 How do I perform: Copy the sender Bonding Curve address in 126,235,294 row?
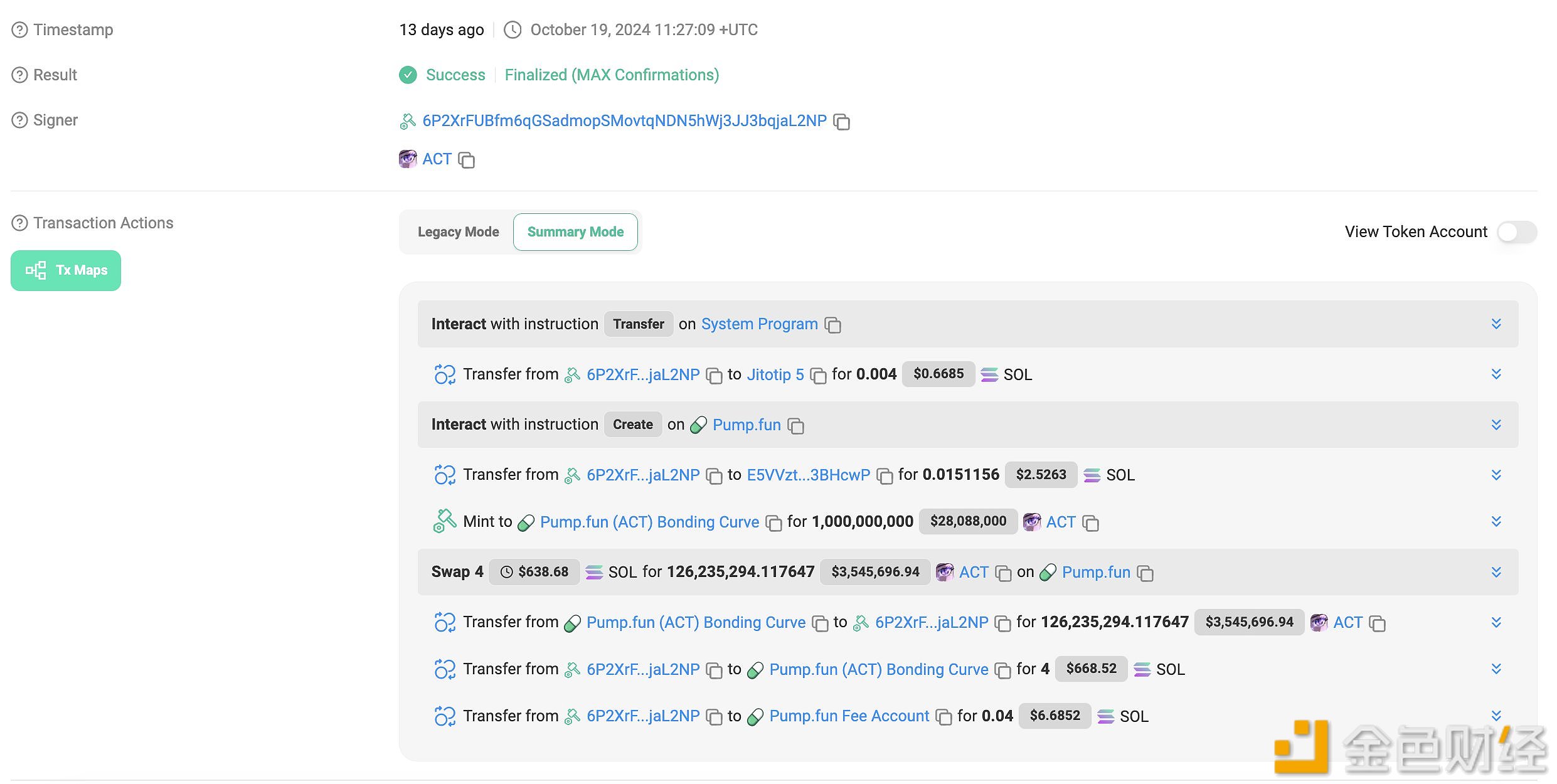(820, 623)
